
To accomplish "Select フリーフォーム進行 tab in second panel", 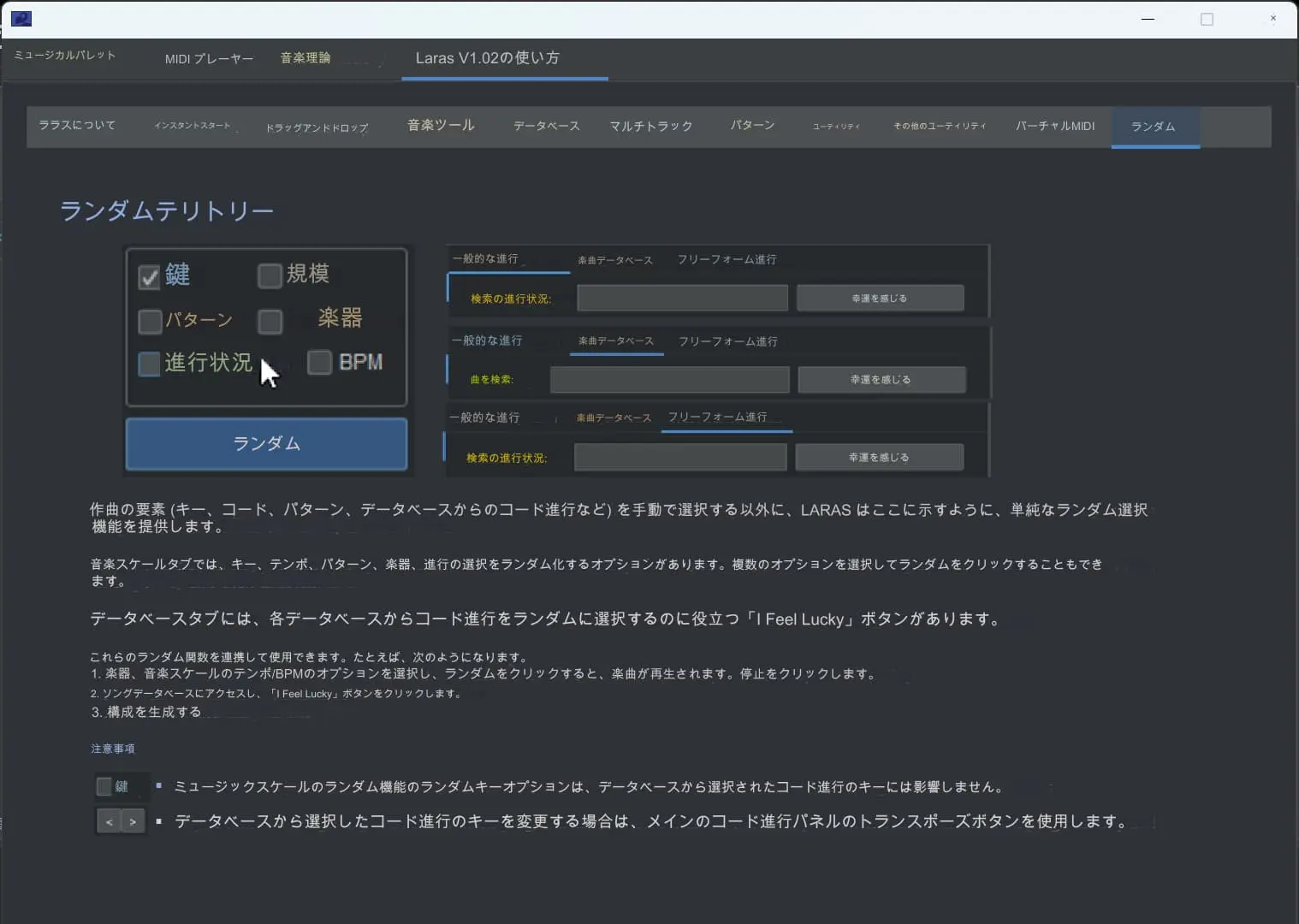I will pyautogui.click(x=728, y=341).
